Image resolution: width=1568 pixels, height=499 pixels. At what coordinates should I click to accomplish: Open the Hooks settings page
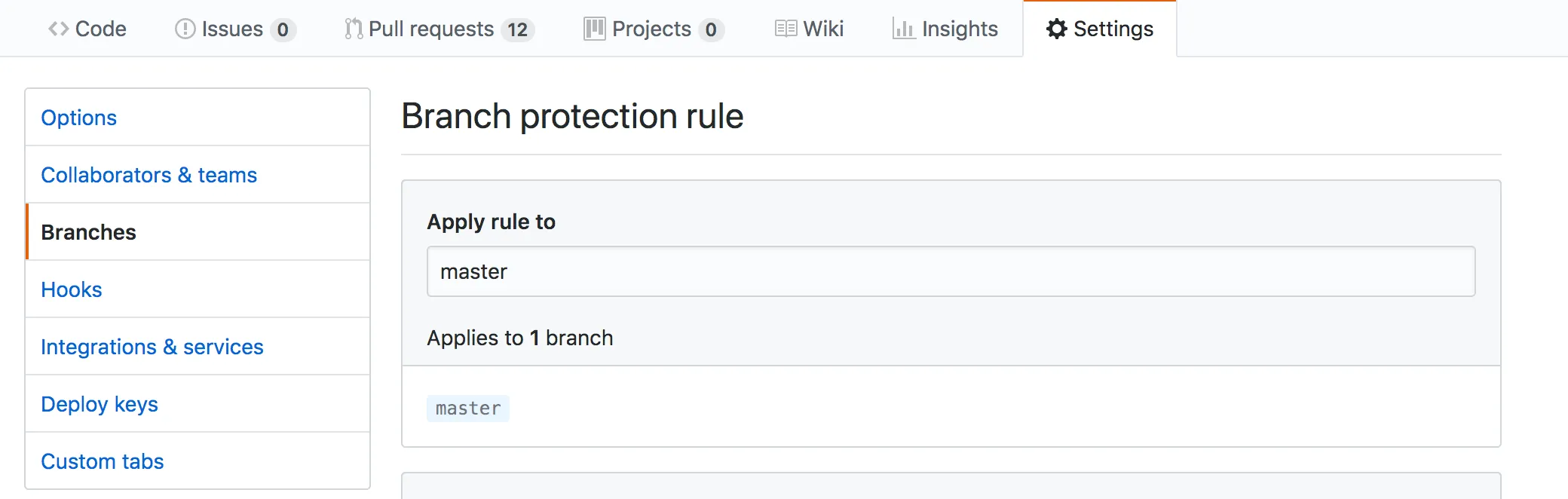pos(72,289)
